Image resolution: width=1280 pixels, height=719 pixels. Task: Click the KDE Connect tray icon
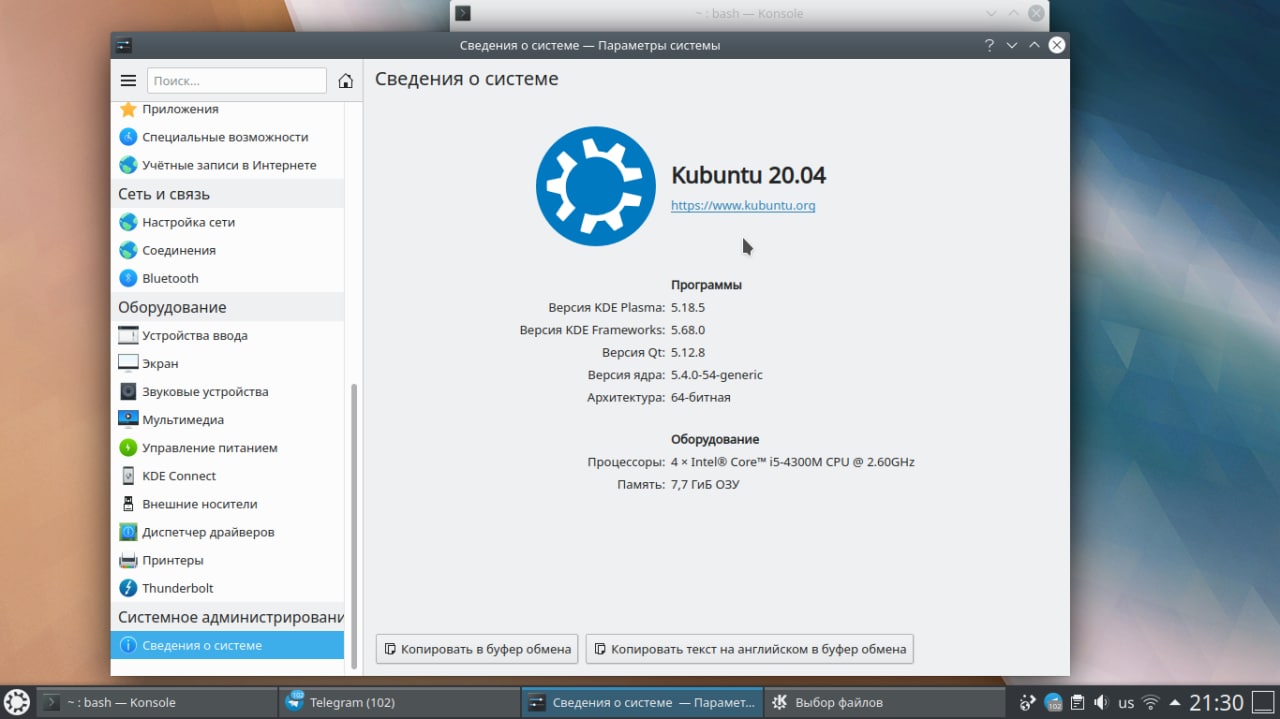pyautogui.click(x=1029, y=703)
